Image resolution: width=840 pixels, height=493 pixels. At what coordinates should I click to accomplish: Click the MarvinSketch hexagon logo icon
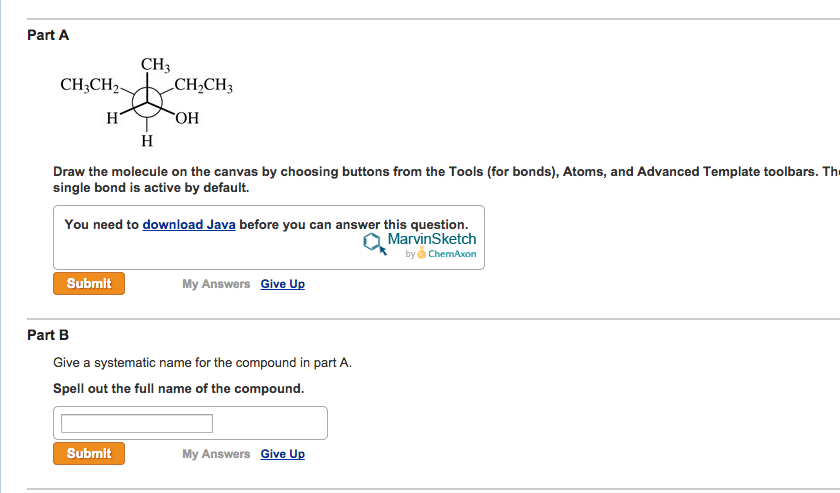[375, 243]
